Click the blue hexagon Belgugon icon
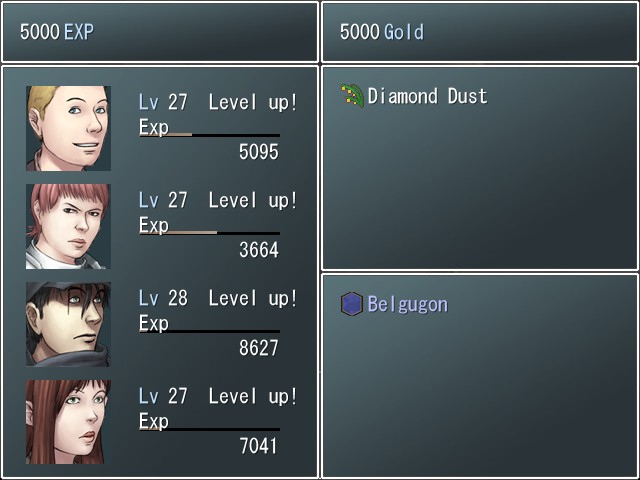 click(352, 304)
